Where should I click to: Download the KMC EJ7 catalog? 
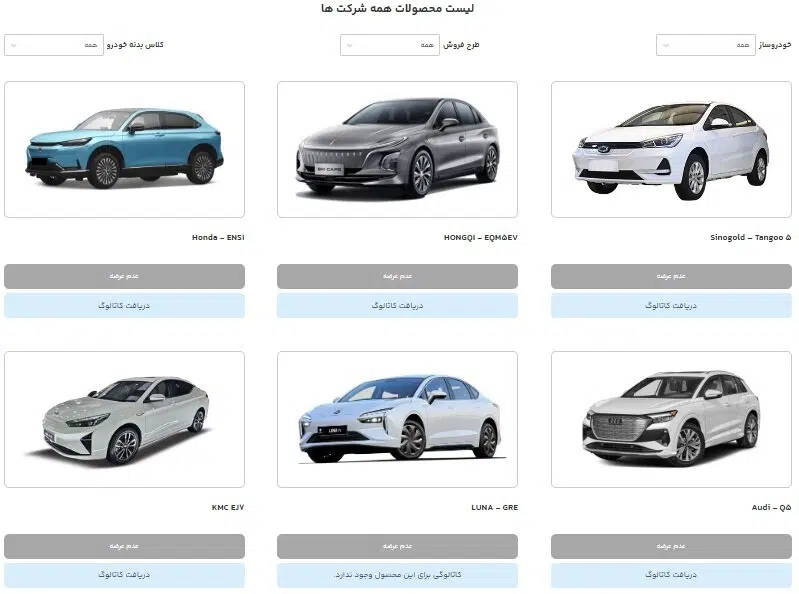[x=124, y=575]
